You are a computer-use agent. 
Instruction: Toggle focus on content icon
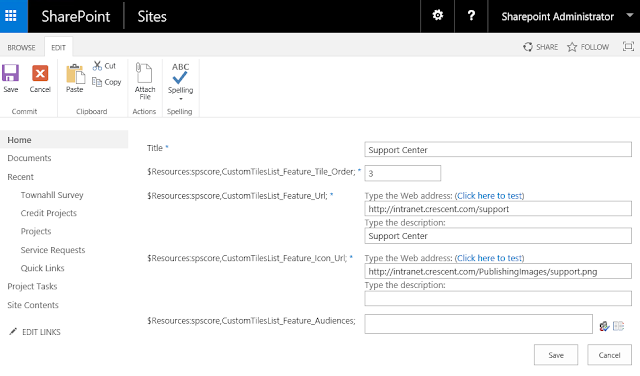click(628, 46)
